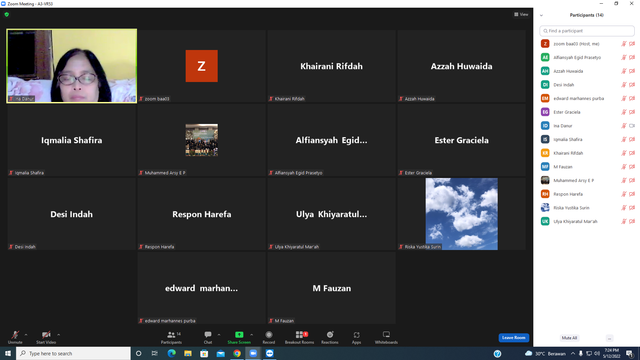The height and width of the screenshot is (360, 640).
Task: Open File Explorer from taskbar
Action: [188, 353]
